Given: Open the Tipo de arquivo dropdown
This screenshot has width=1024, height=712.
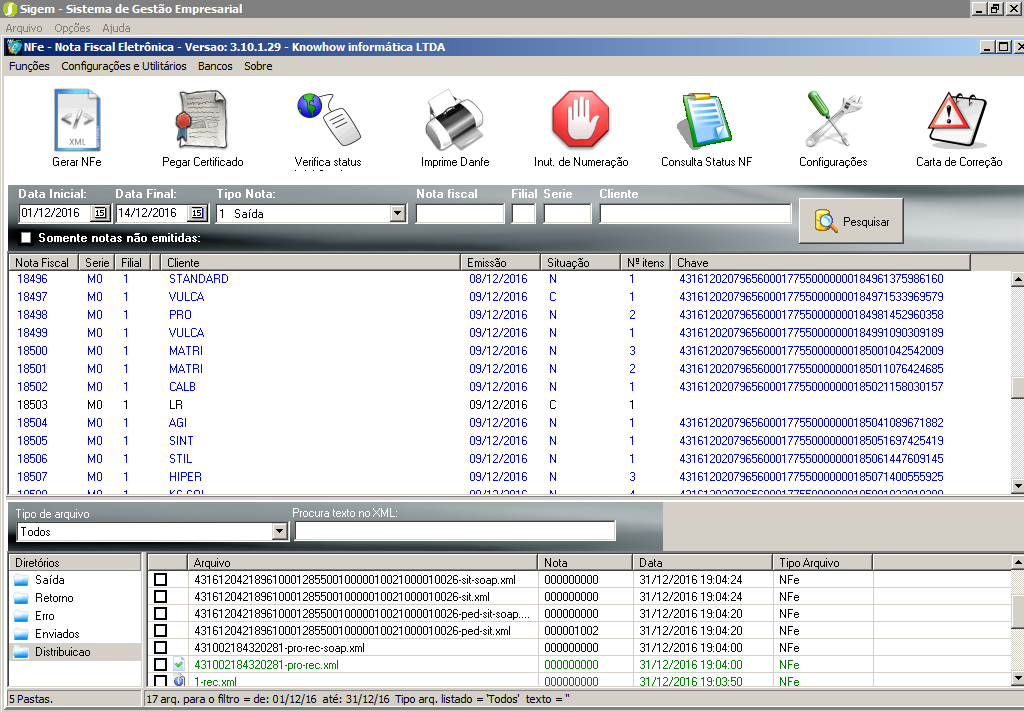Looking at the screenshot, I should click(x=279, y=532).
